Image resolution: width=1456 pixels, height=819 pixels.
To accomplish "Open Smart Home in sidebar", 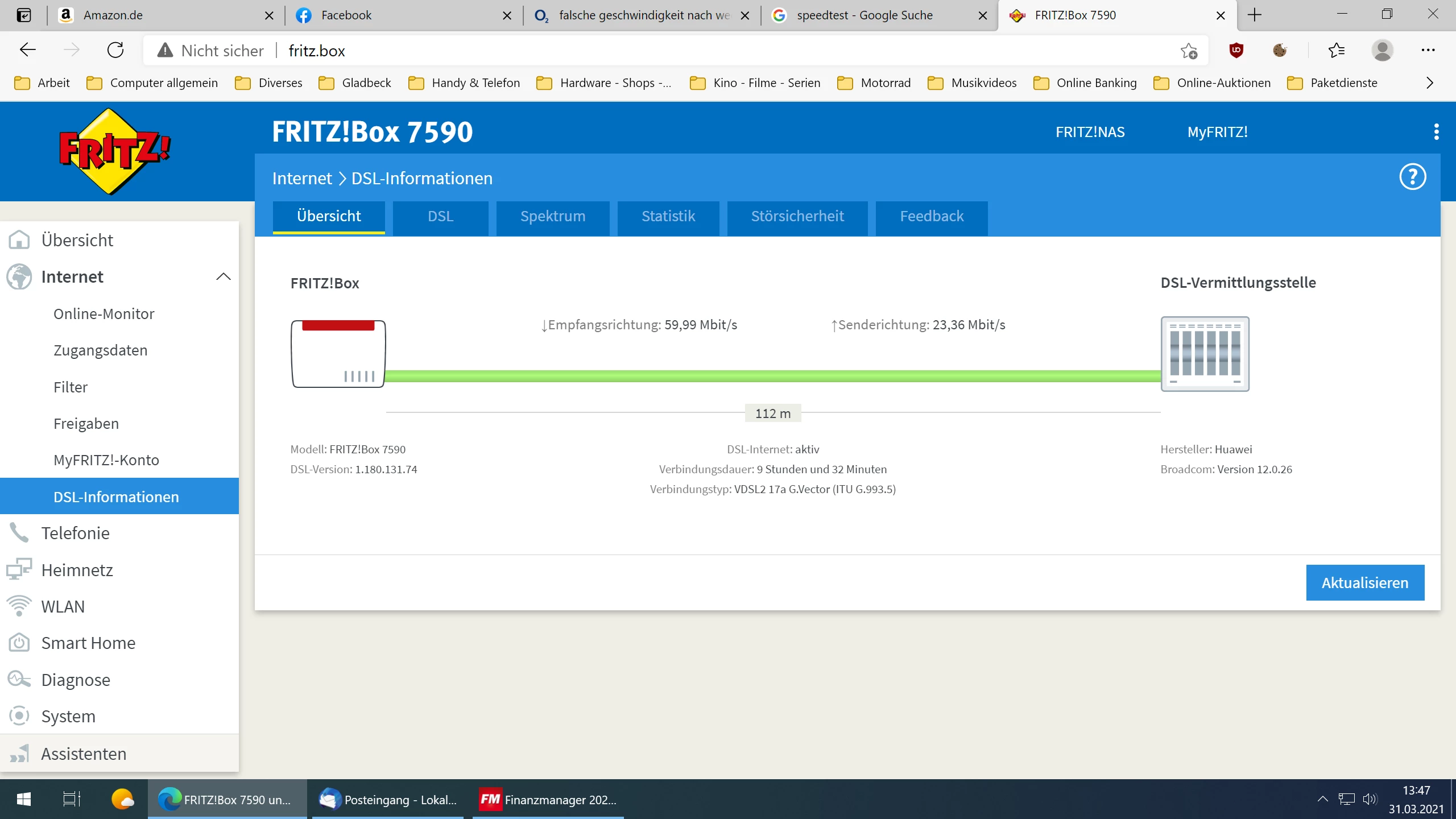I will point(88,643).
